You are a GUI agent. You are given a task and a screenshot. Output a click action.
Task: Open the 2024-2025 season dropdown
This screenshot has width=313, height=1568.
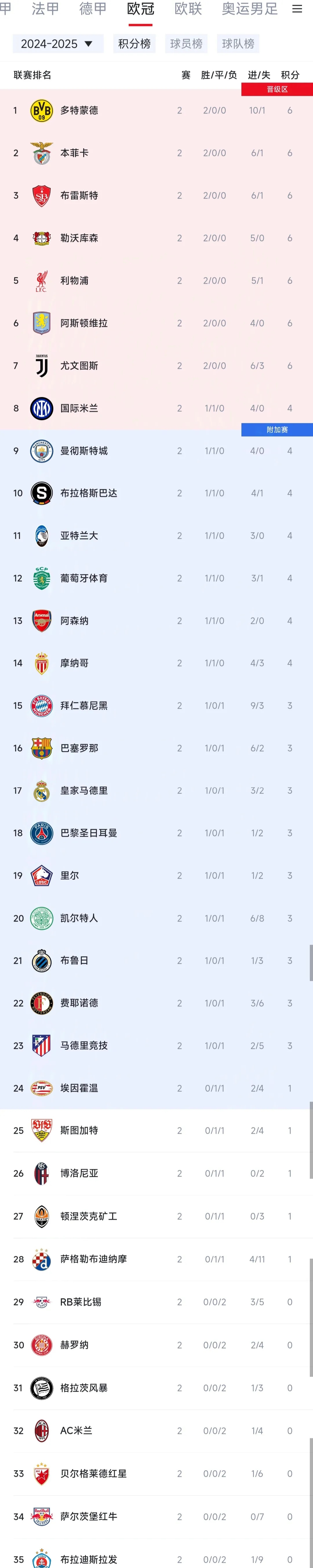pos(57,44)
